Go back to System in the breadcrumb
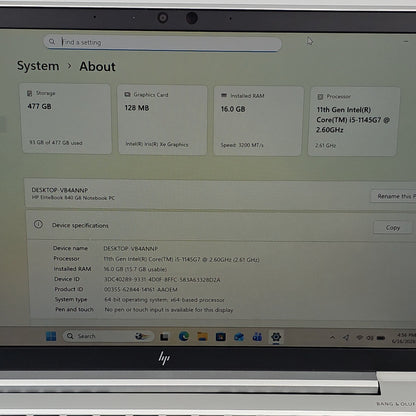The width and height of the screenshot is (416, 416). (38, 66)
